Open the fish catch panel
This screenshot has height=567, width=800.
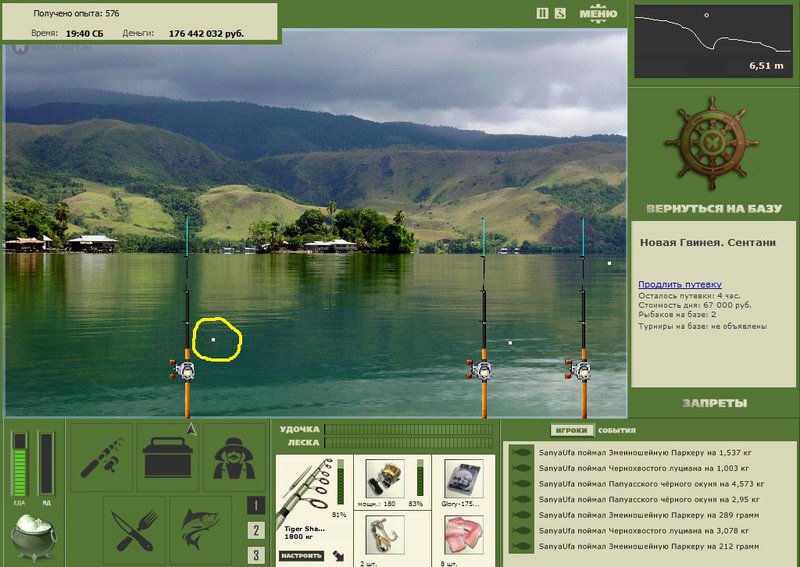(x=201, y=530)
